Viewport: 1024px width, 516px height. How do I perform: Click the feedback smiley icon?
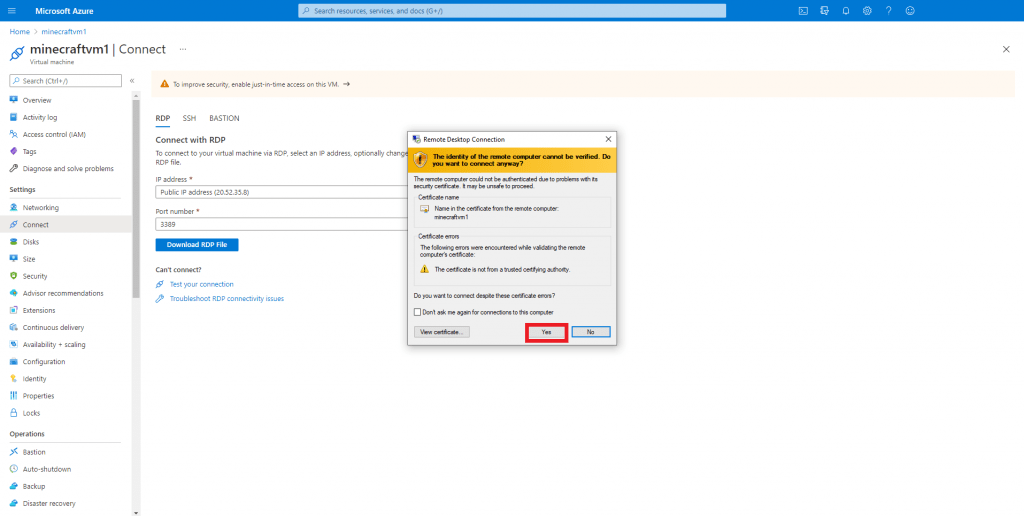pyautogui.click(x=910, y=10)
